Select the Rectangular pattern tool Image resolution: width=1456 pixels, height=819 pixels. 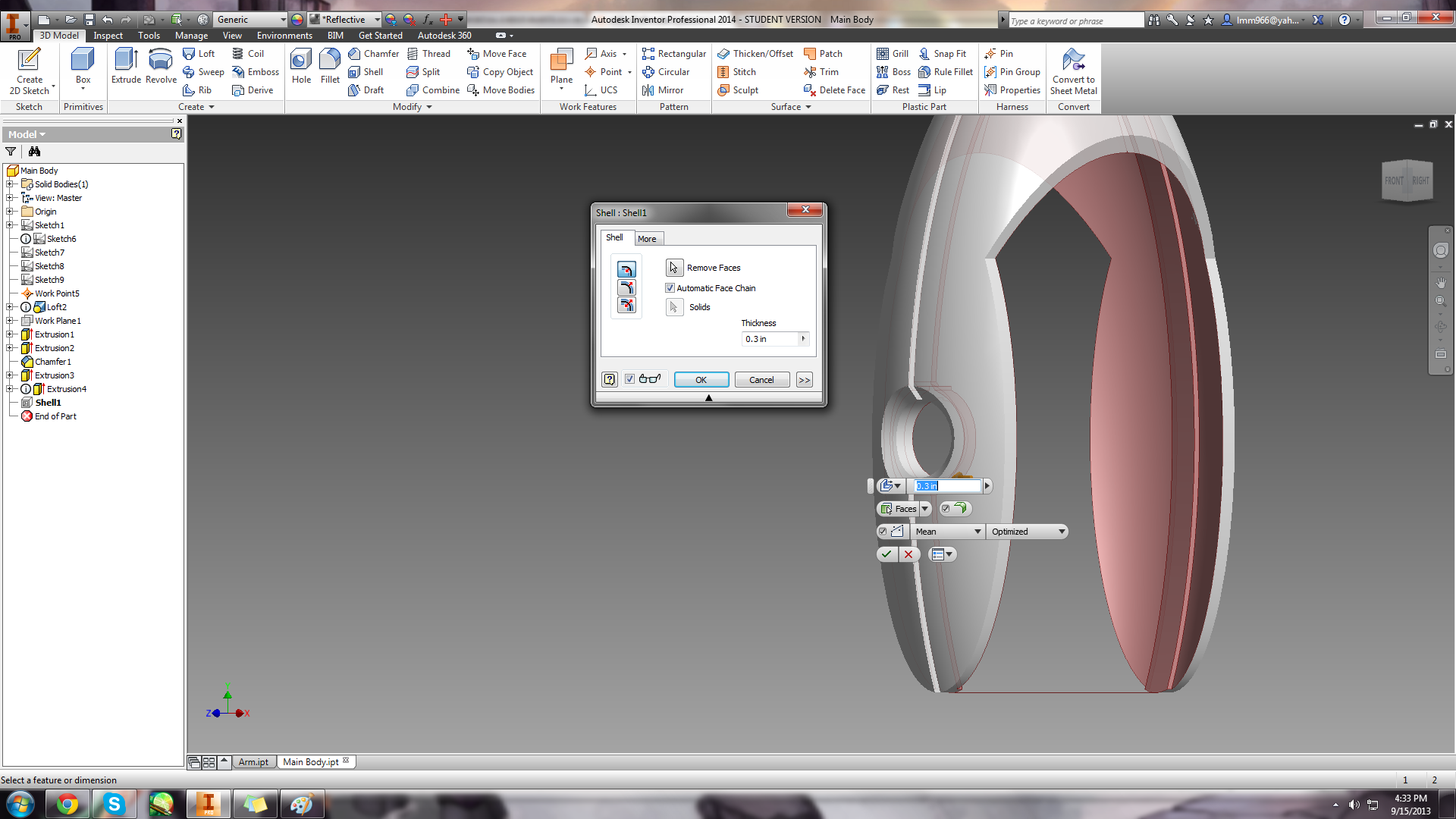pyautogui.click(x=673, y=54)
